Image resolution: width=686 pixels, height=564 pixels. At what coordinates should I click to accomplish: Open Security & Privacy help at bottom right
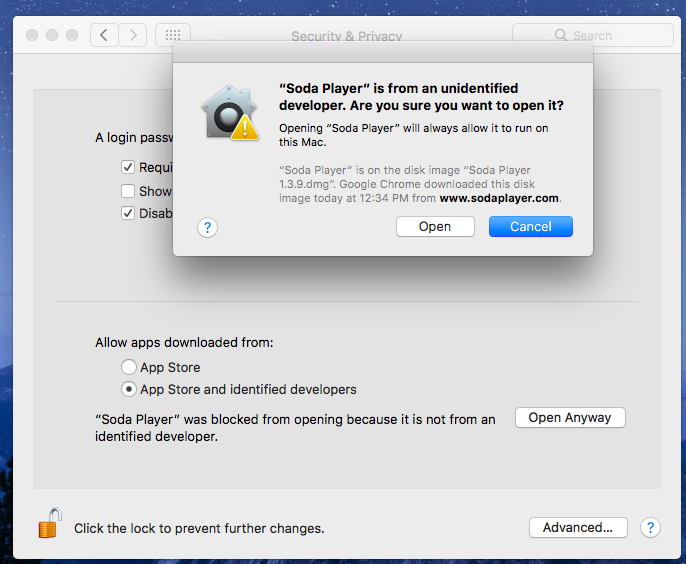tap(651, 528)
